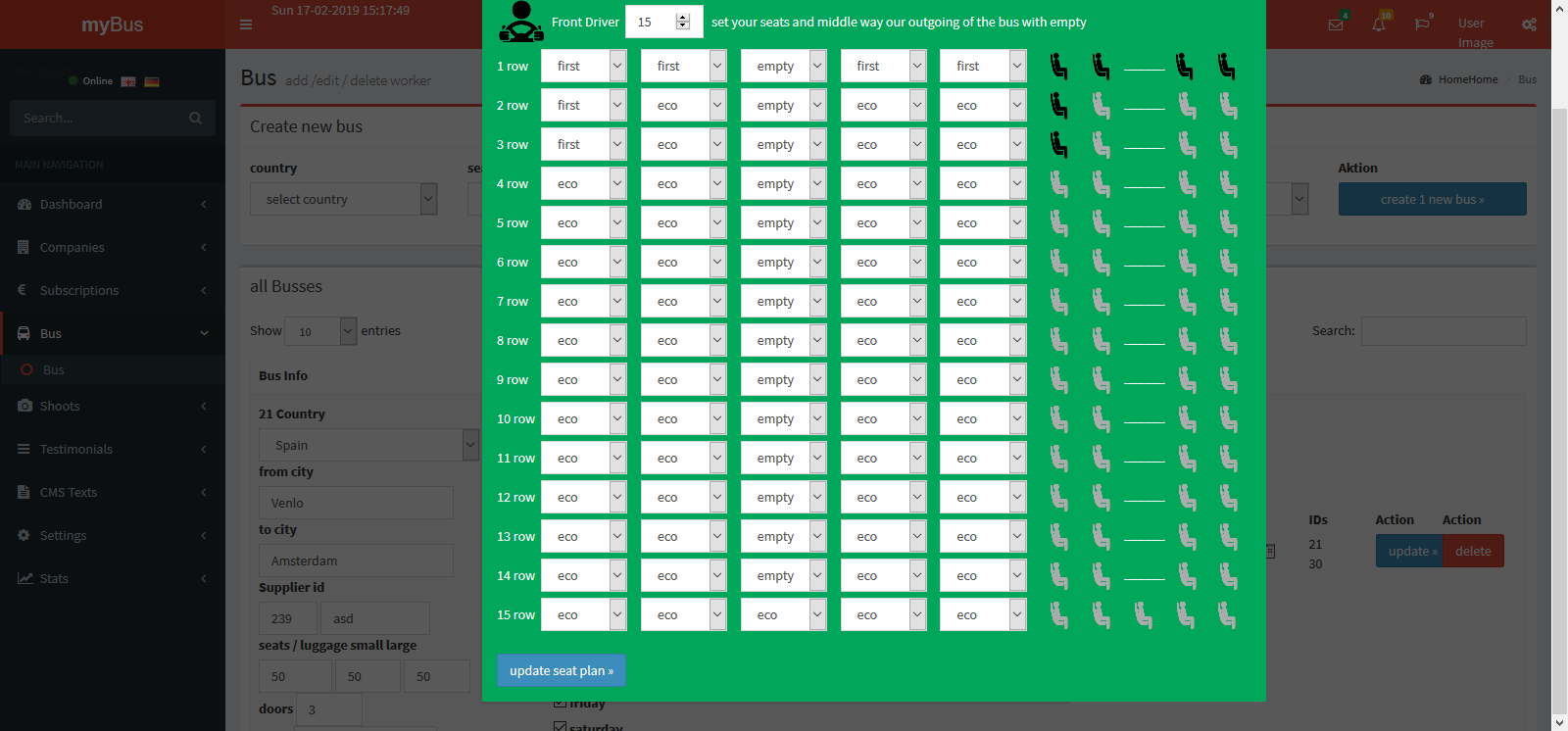The width and height of the screenshot is (1568, 731).
Task: Open the mail notifications envelope icon
Action: point(1336,24)
